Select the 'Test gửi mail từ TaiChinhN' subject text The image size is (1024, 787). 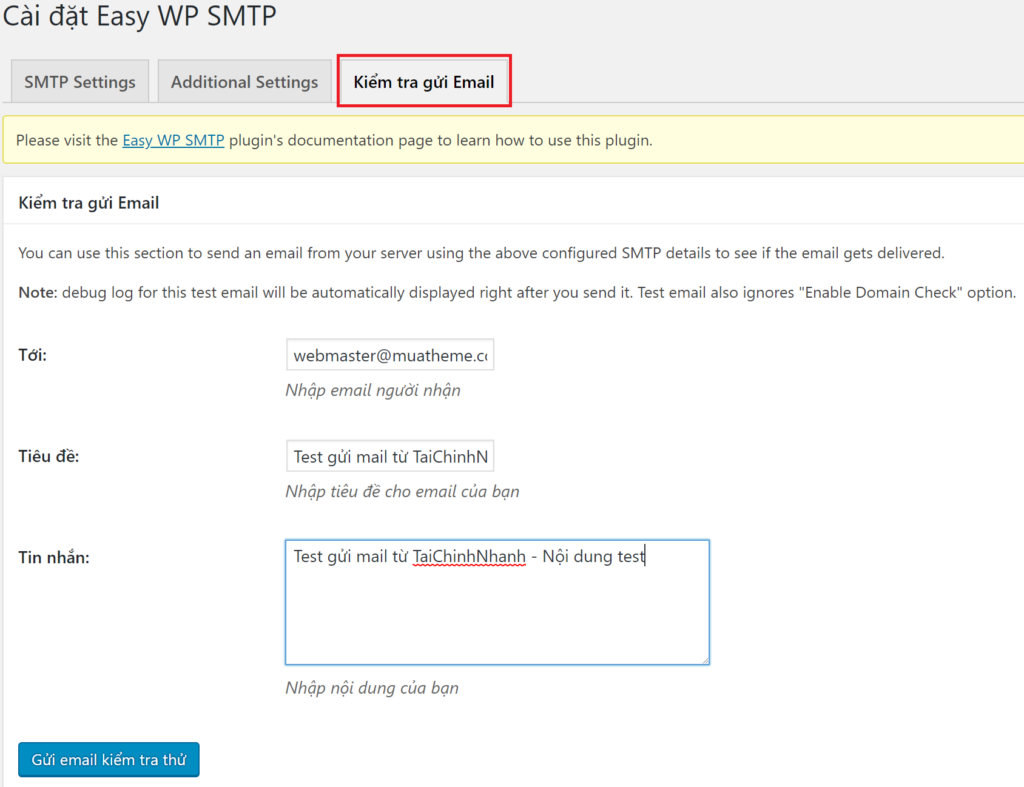point(390,456)
